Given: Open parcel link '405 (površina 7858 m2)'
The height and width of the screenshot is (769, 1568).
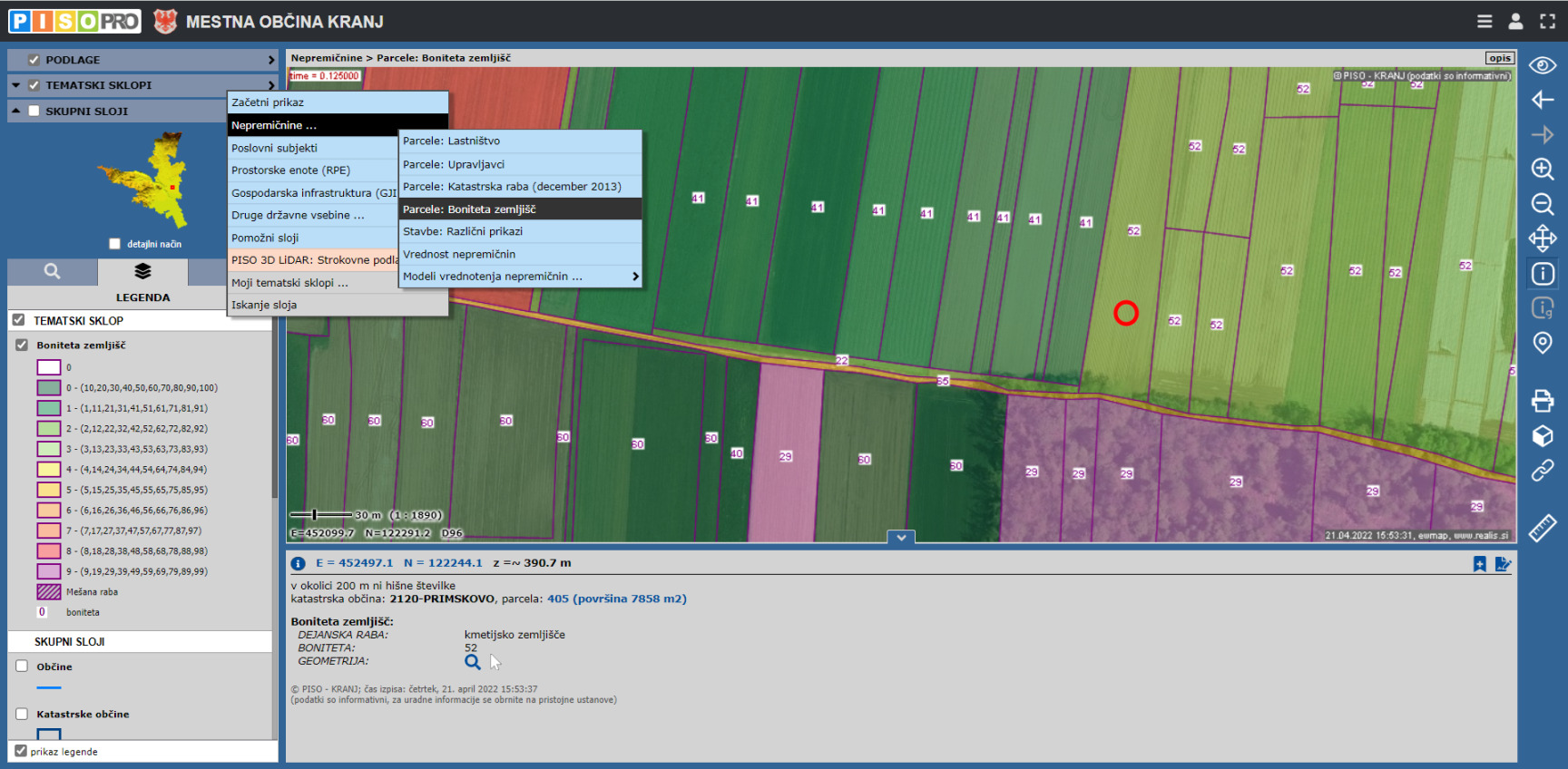Looking at the screenshot, I should point(616,599).
